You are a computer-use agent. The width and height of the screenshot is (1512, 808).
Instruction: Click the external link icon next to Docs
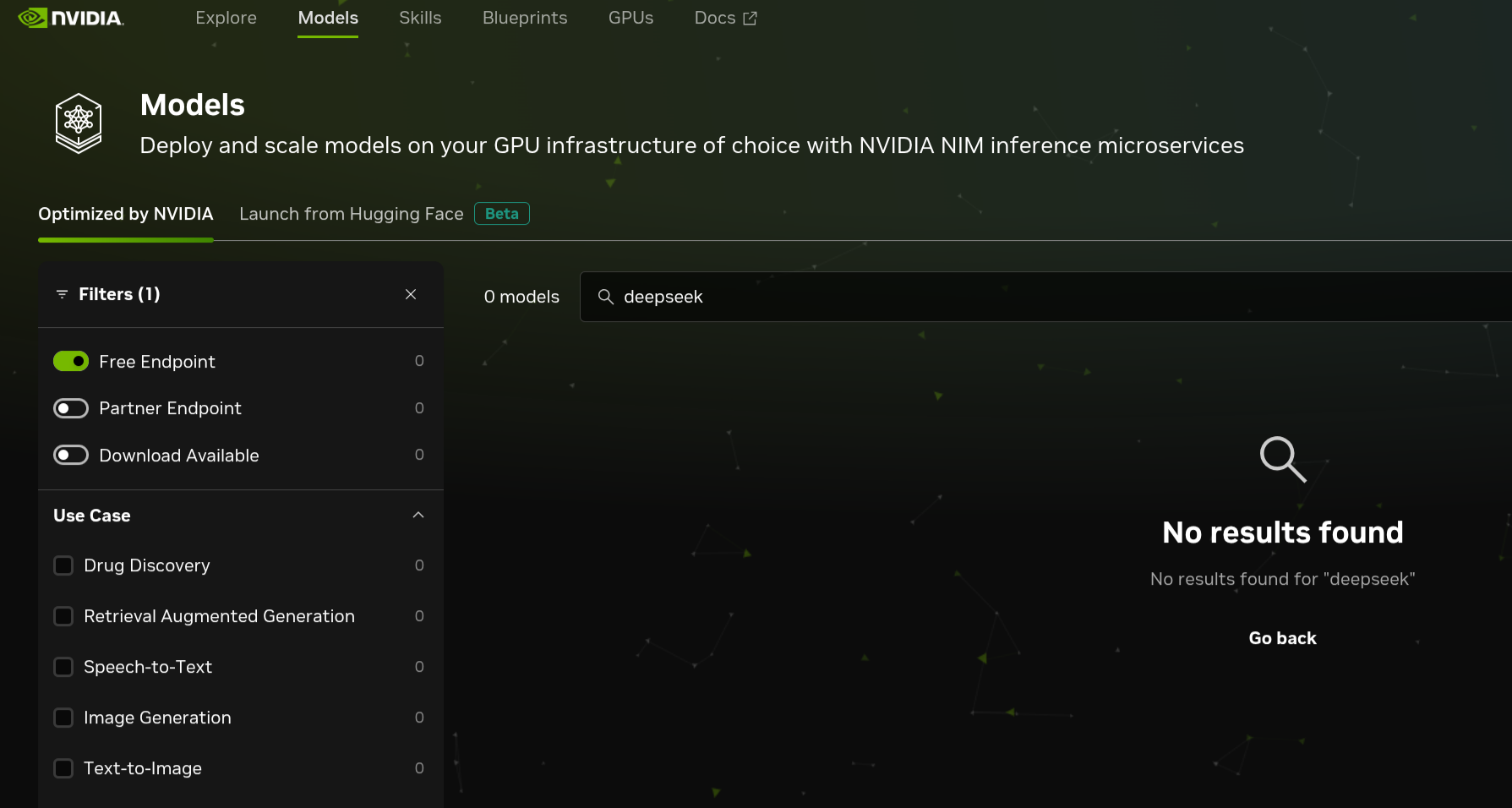click(750, 19)
